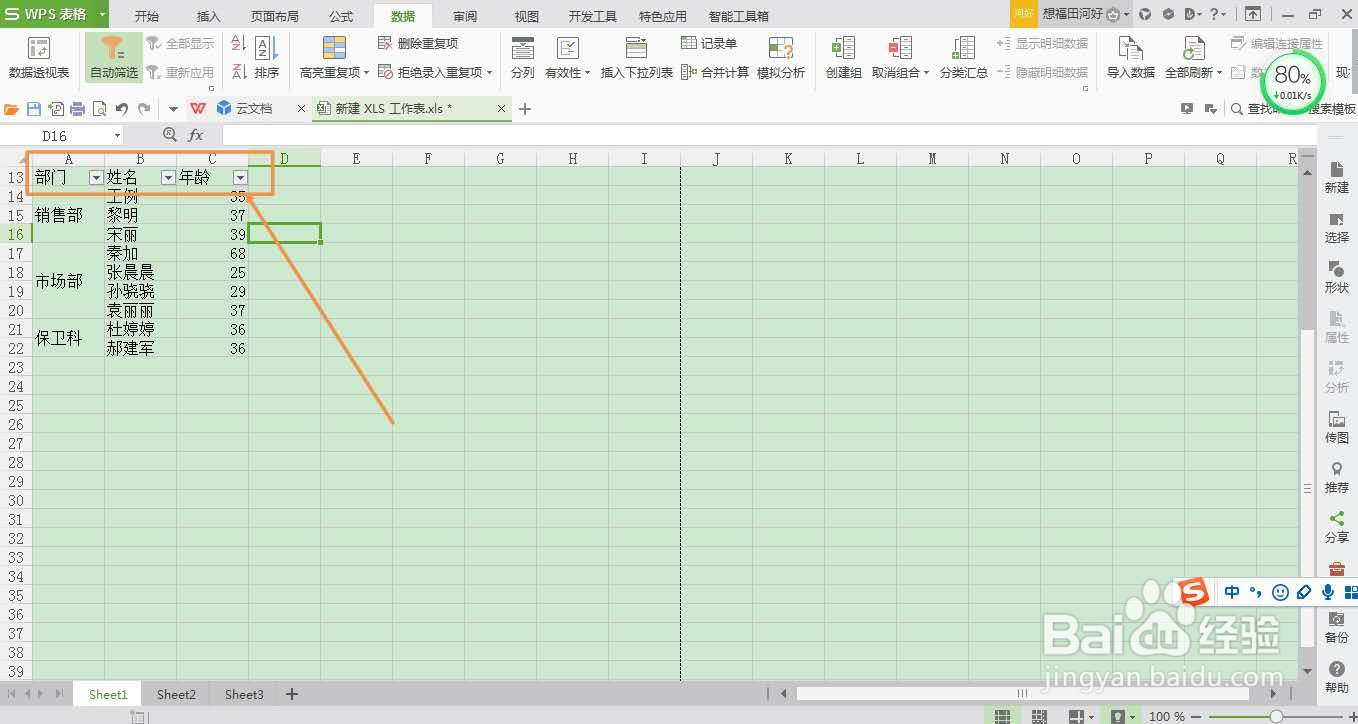Open a new document tab with plus
The width and height of the screenshot is (1358, 724).
click(x=525, y=109)
